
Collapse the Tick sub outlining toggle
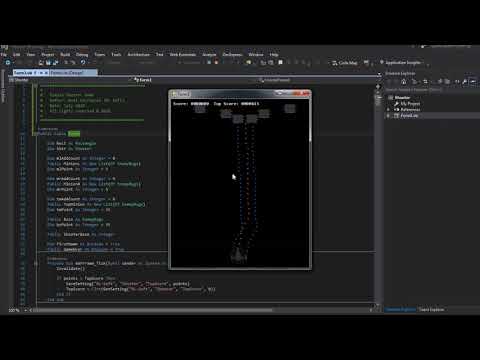(36, 263)
